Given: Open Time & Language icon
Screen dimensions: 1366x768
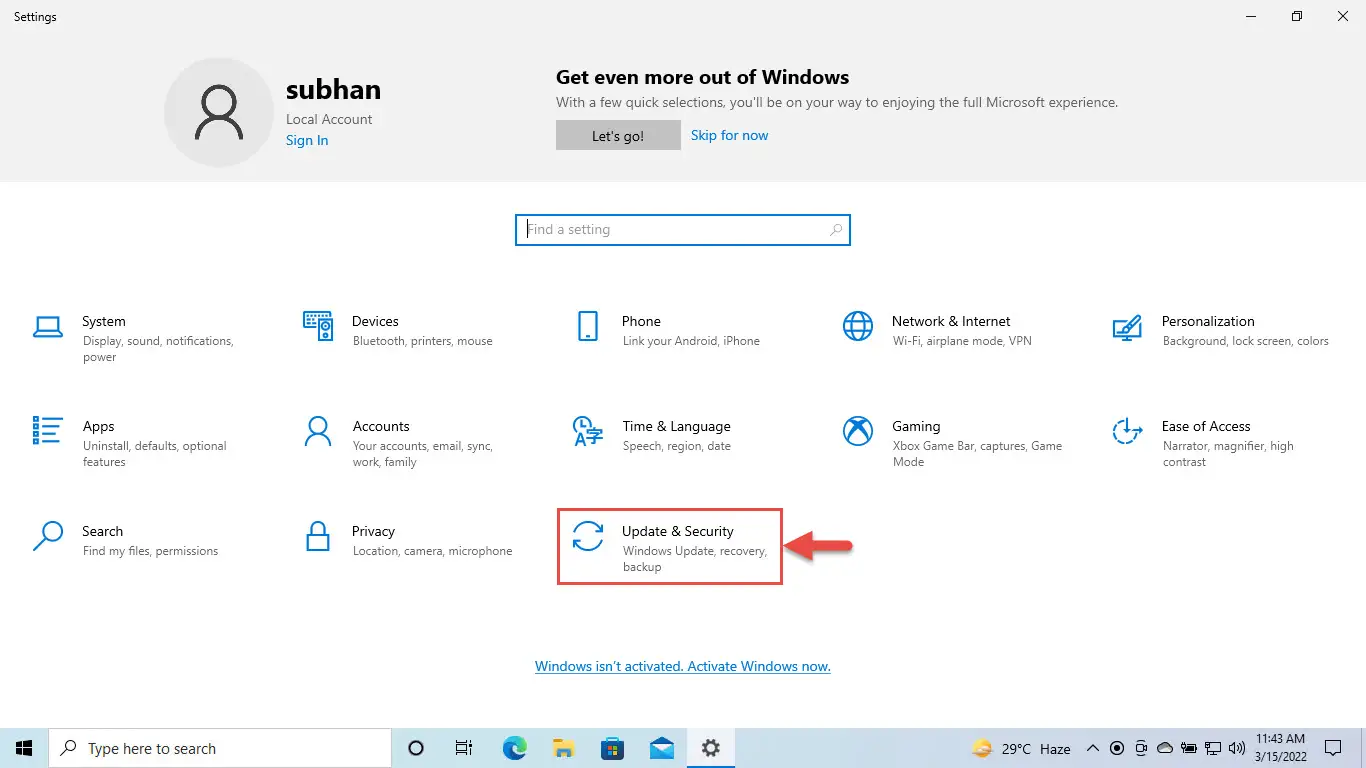Looking at the screenshot, I should point(588,431).
